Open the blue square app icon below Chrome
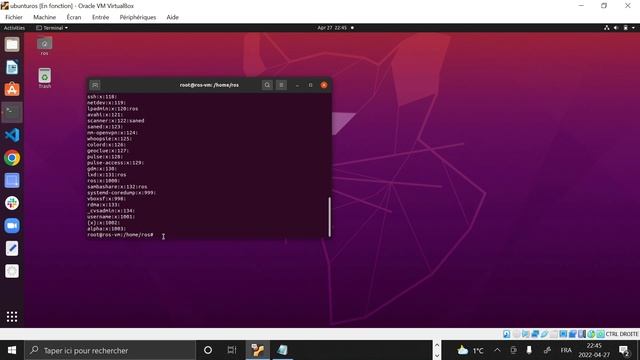Screen dimensions: 640x360 (12, 180)
